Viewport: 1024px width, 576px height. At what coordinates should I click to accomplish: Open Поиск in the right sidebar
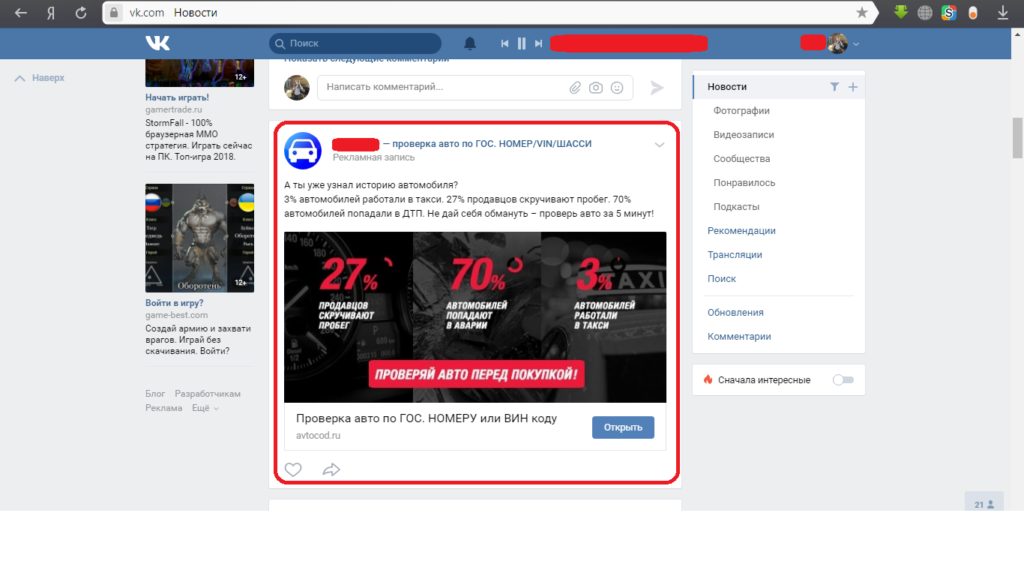(722, 279)
